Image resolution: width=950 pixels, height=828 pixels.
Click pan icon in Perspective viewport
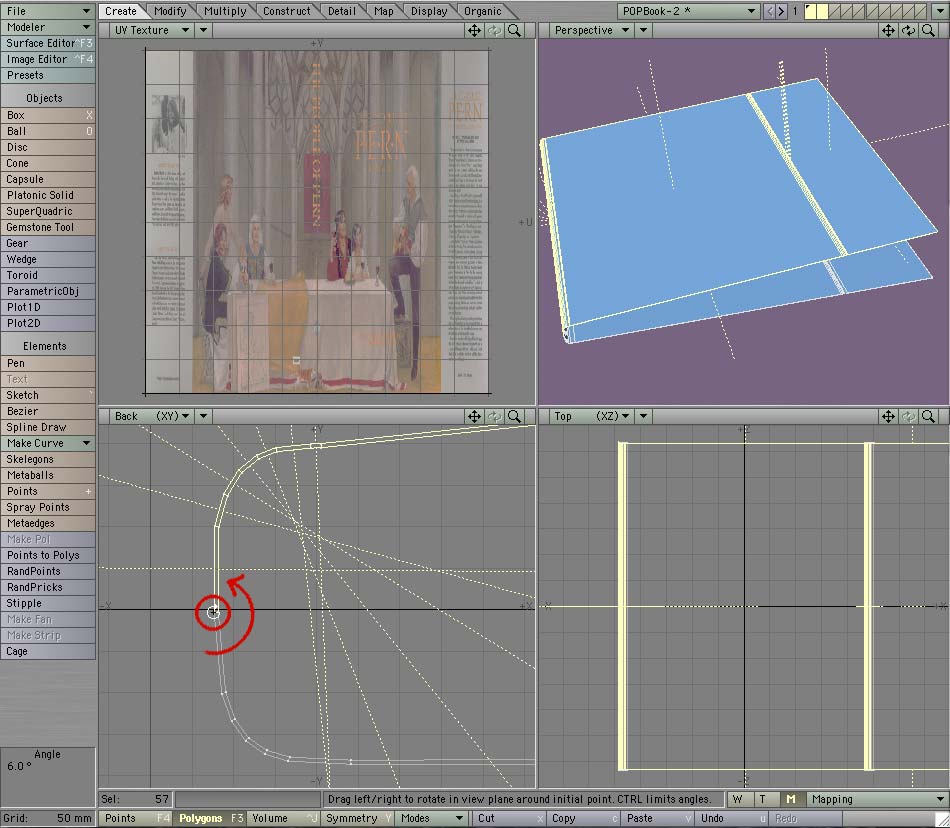coord(888,30)
